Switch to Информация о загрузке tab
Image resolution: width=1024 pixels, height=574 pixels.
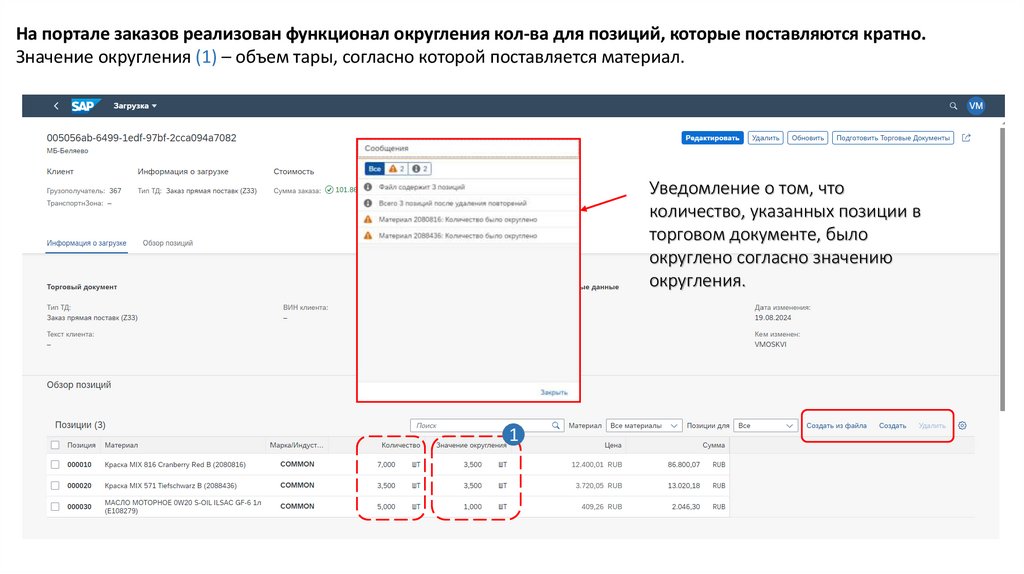pyautogui.click(x=86, y=243)
